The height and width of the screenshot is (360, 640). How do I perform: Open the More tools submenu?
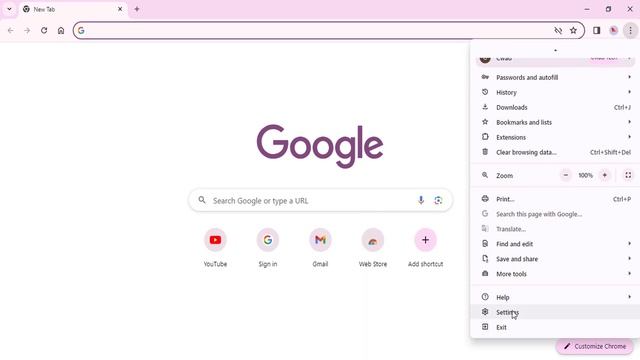point(555,274)
